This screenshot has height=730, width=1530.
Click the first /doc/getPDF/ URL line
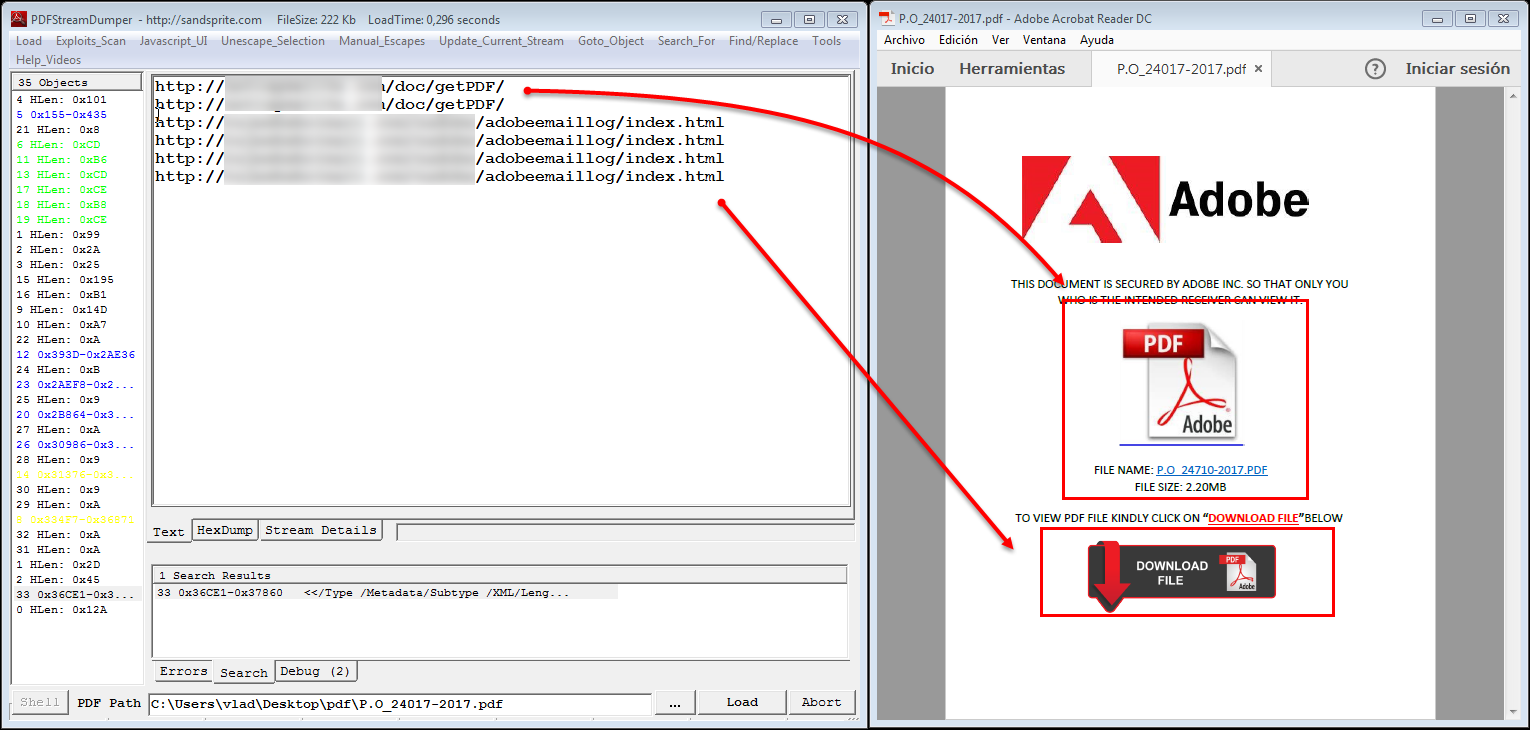tap(330, 86)
